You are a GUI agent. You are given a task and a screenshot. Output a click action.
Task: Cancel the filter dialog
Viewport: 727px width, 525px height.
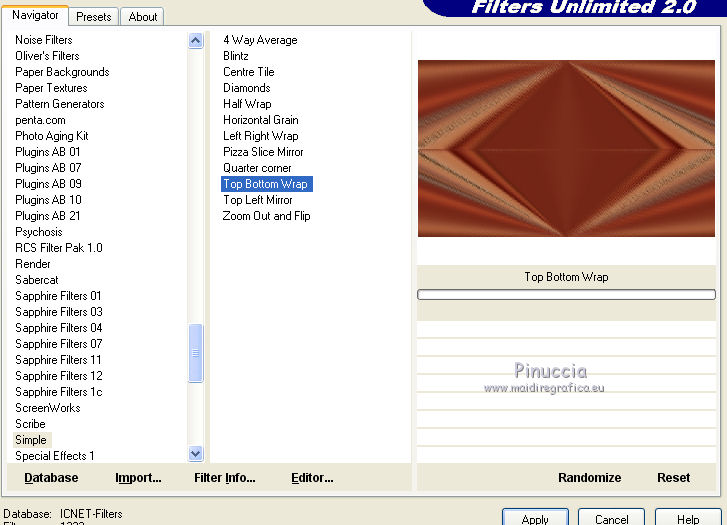click(x=611, y=518)
